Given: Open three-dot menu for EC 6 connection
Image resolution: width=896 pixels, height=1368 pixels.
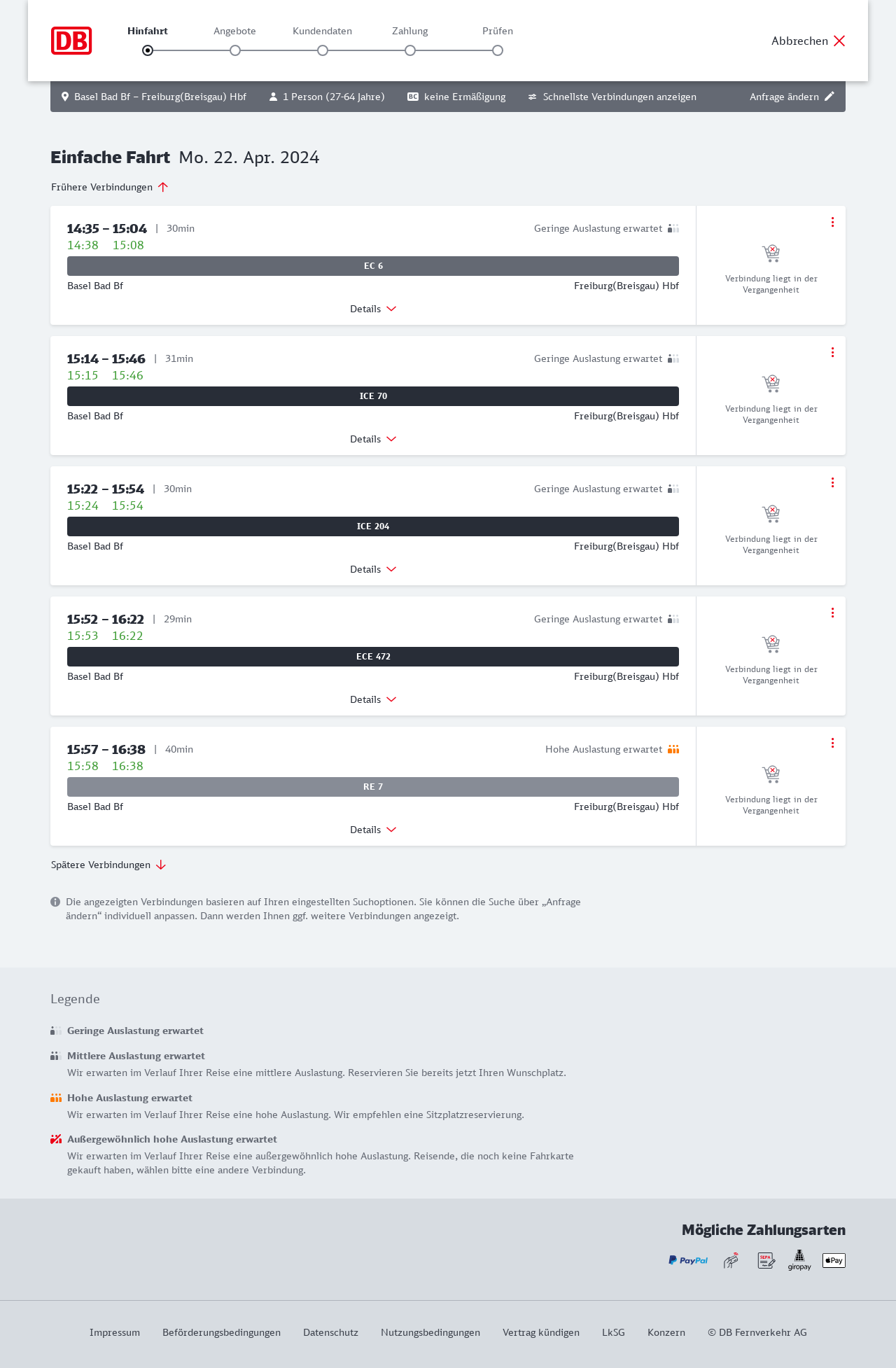Looking at the screenshot, I should click(x=832, y=222).
